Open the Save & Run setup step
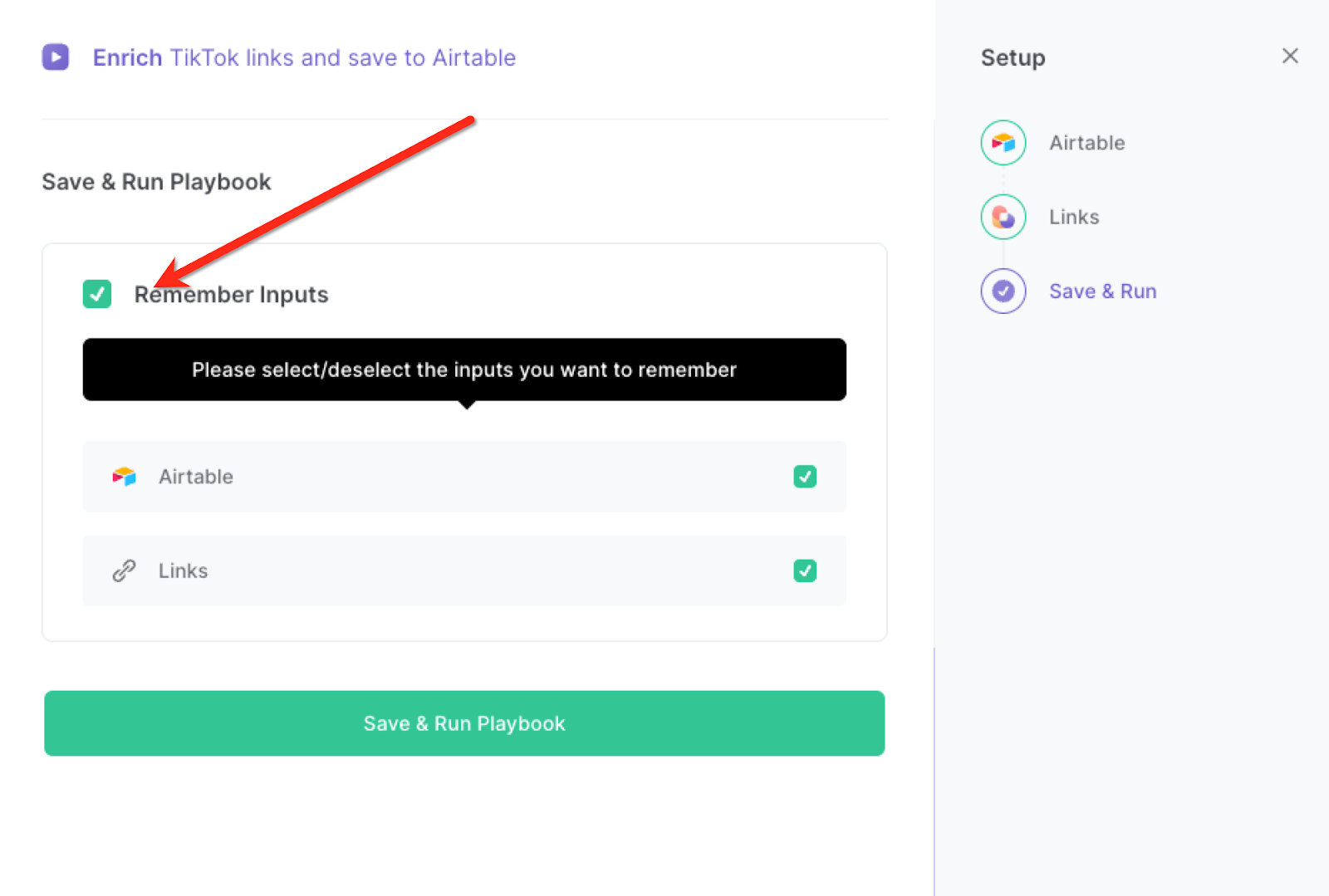Image resolution: width=1329 pixels, height=896 pixels. tap(1102, 291)
